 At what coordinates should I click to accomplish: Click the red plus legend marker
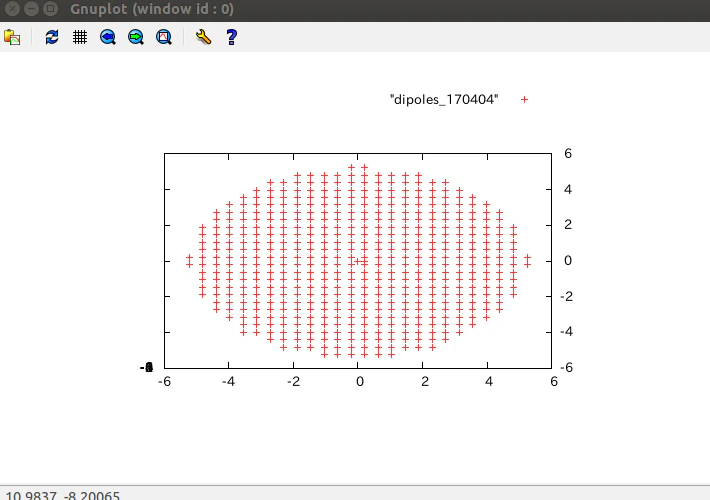[x=524, y=100]
